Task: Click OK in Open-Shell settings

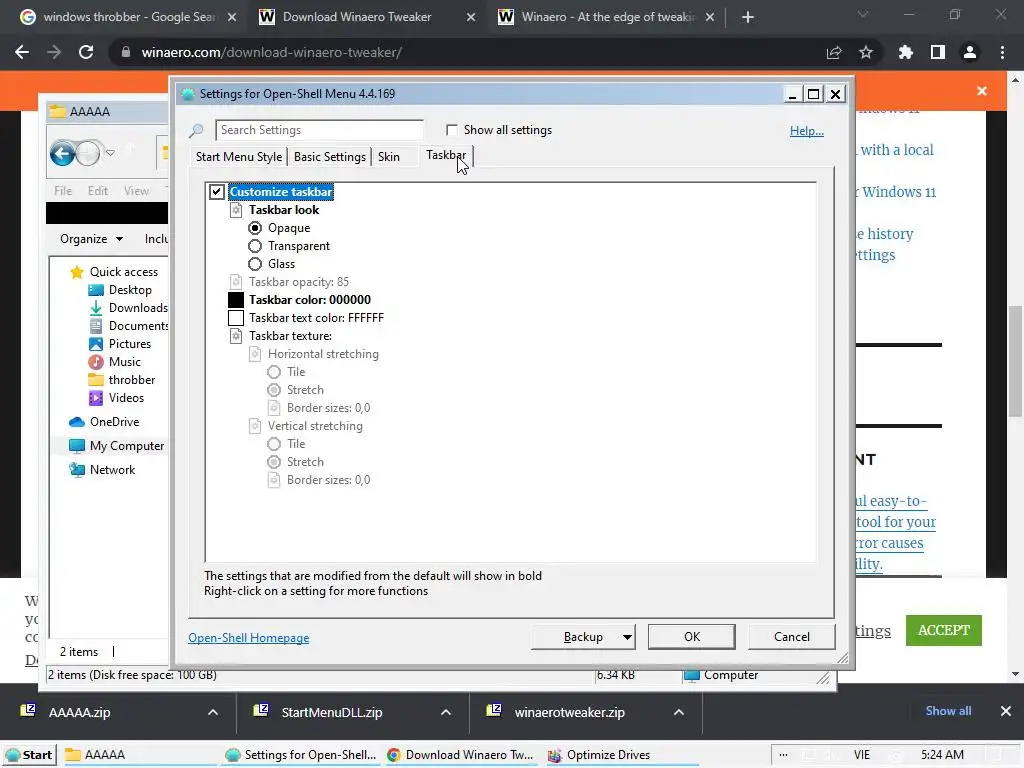Action: click(692, 637)
